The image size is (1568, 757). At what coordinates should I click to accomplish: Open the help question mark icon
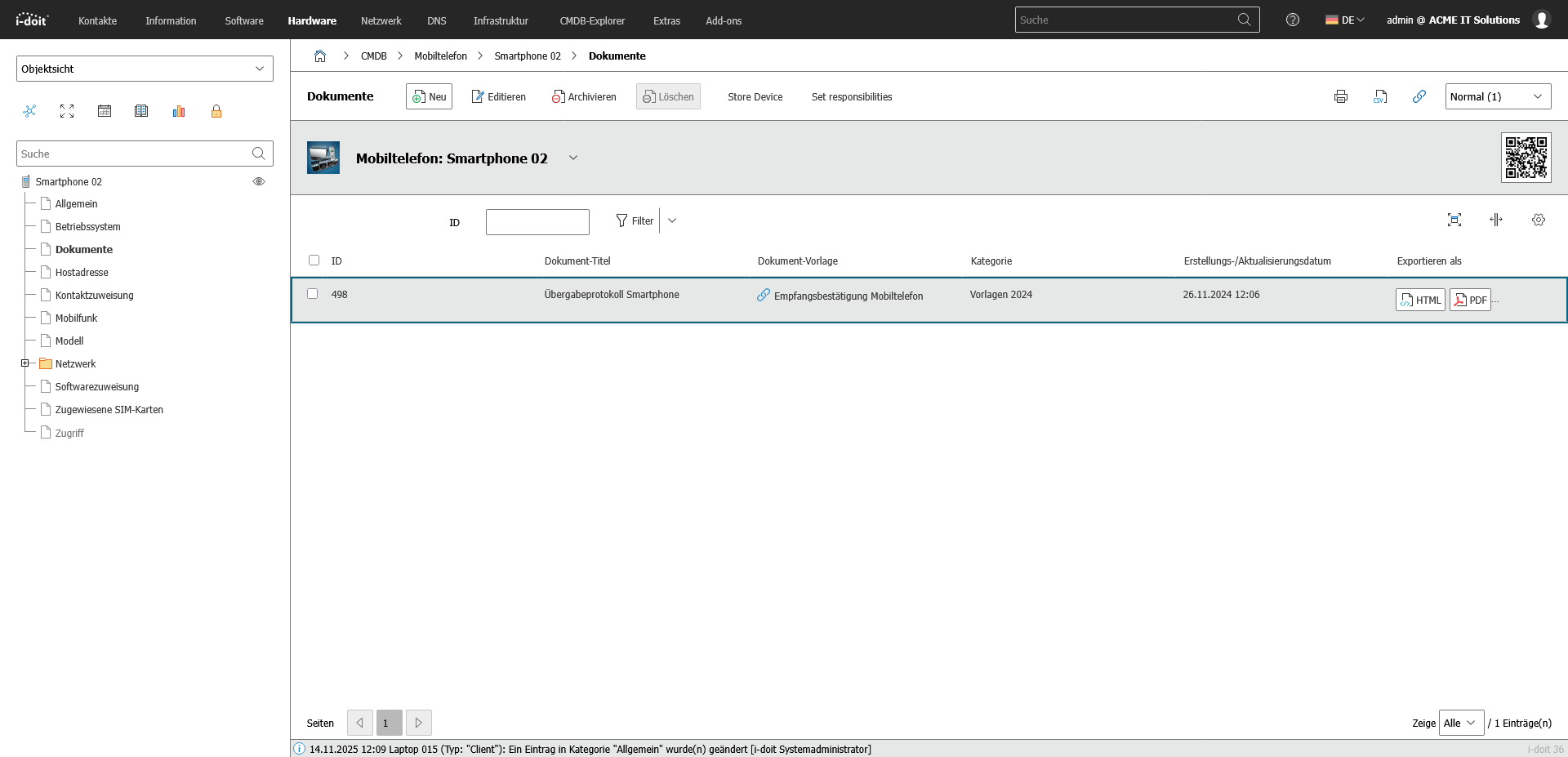tap(1292, 20)
